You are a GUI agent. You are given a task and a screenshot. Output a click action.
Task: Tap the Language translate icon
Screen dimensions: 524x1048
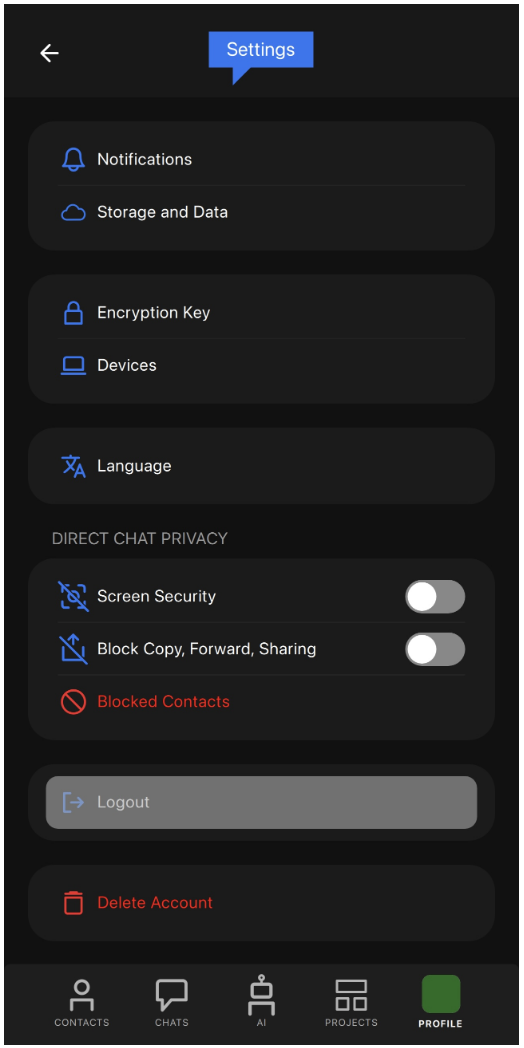click(x=74, y=466)
